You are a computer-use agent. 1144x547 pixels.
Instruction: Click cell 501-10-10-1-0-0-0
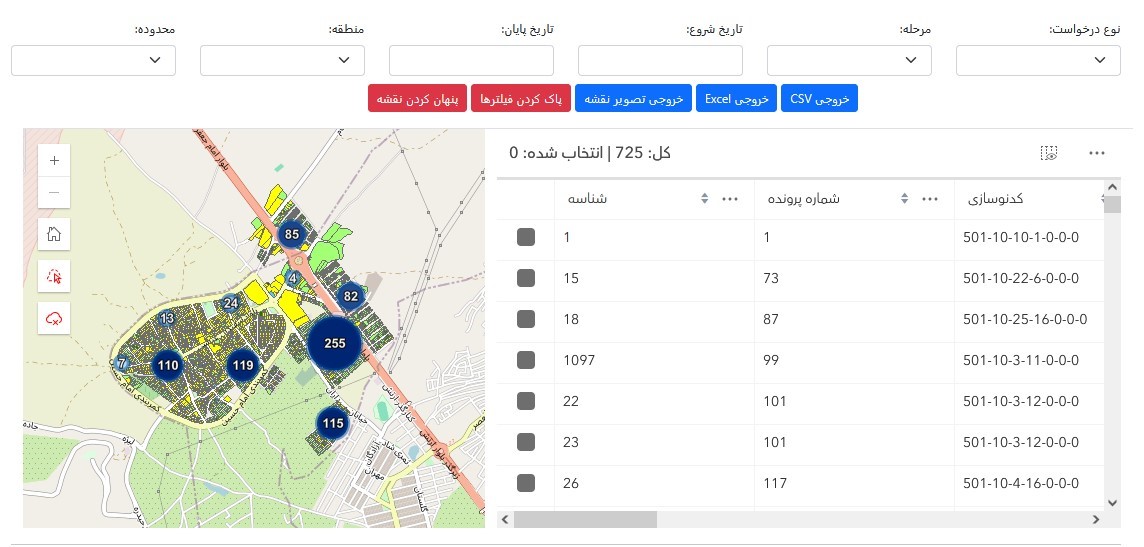pos(1021,237)
